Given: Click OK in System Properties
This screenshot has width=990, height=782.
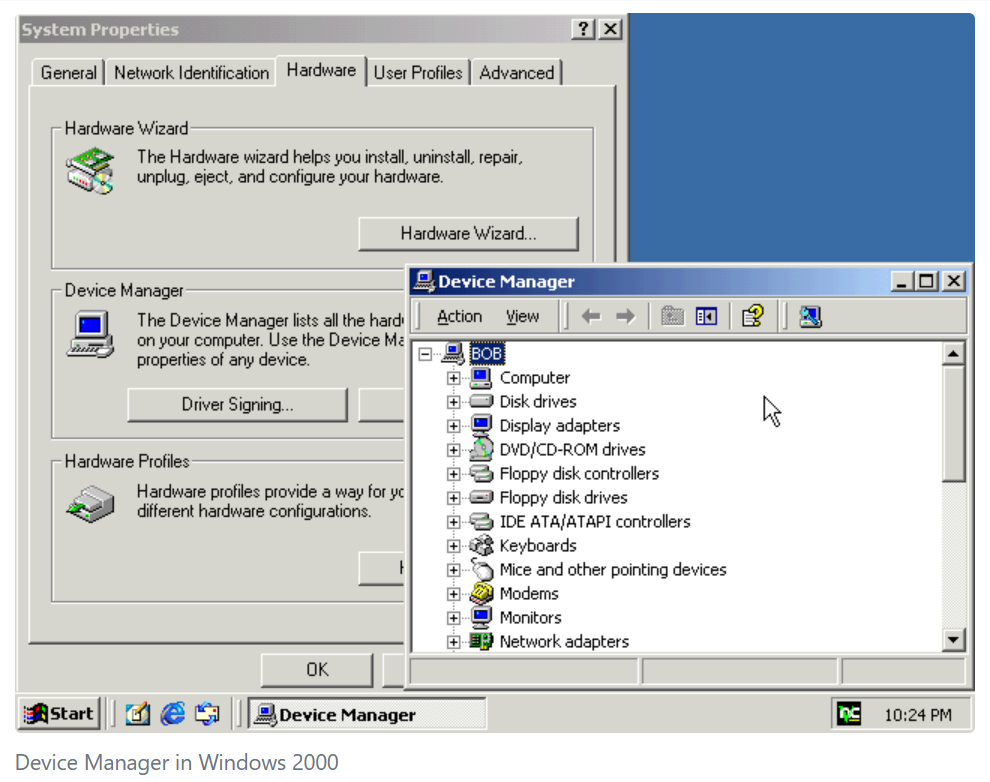Looking at the screenshot, I should [x=317, y=670].
